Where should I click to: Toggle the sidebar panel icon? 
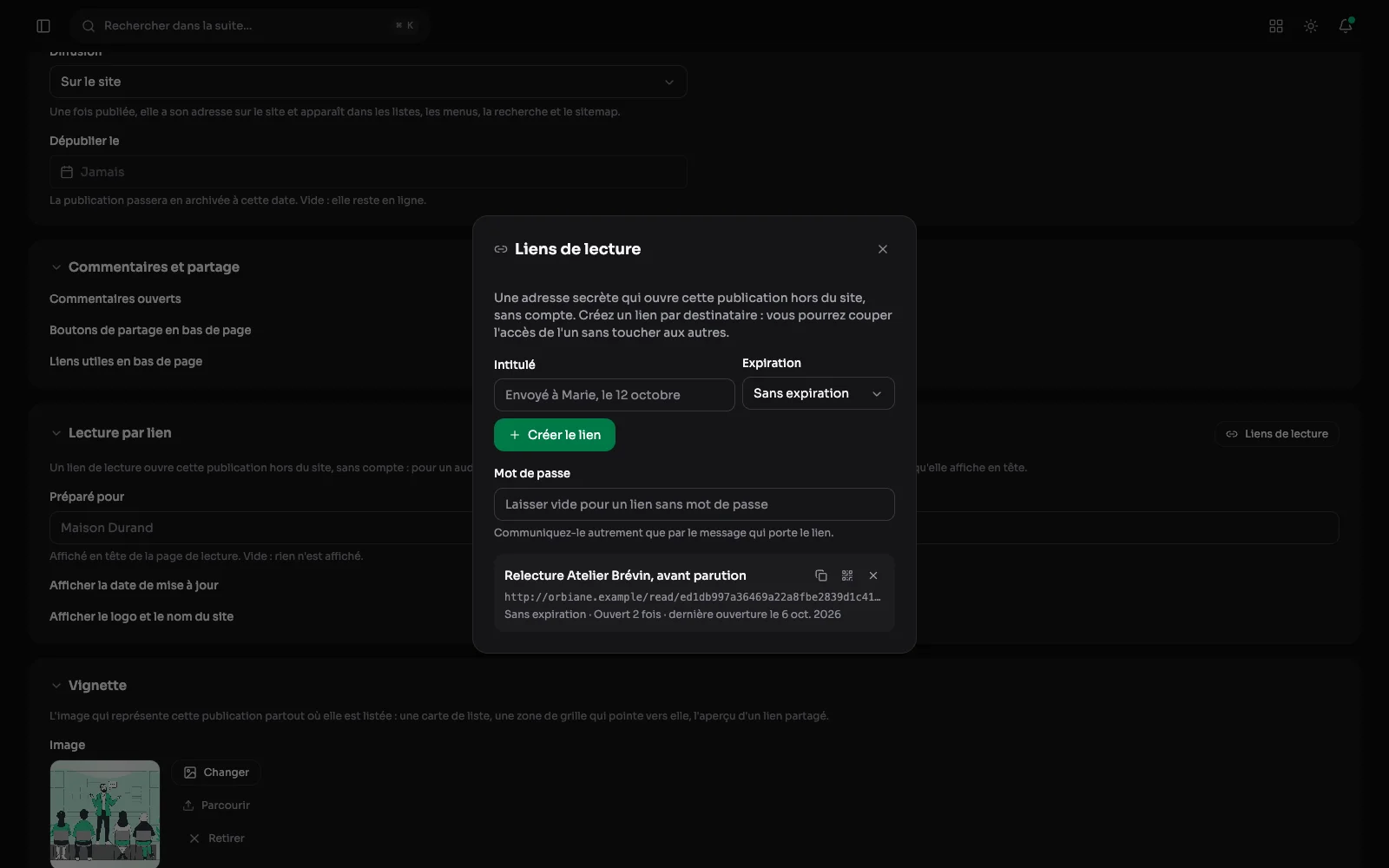43,26
